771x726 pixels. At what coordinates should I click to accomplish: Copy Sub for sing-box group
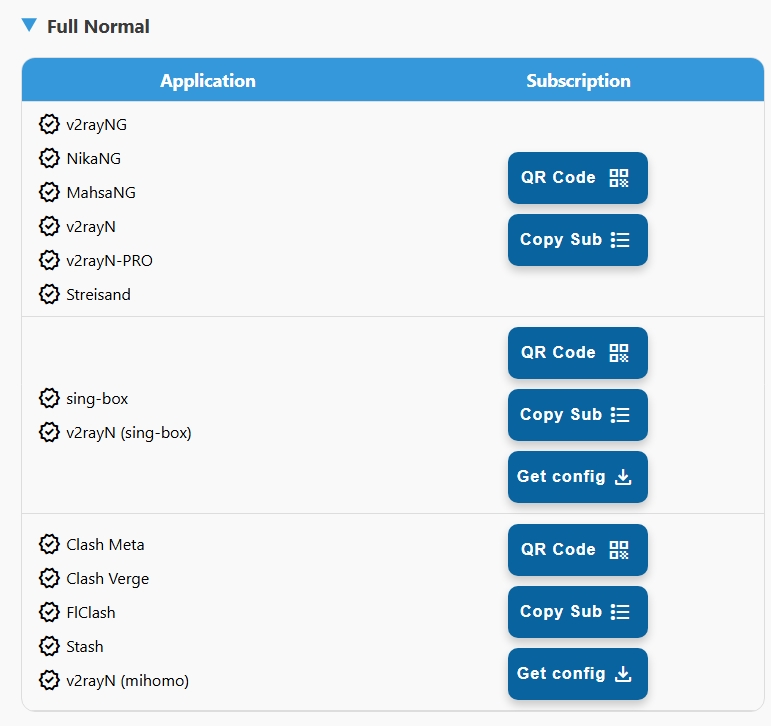pos(578,415)
